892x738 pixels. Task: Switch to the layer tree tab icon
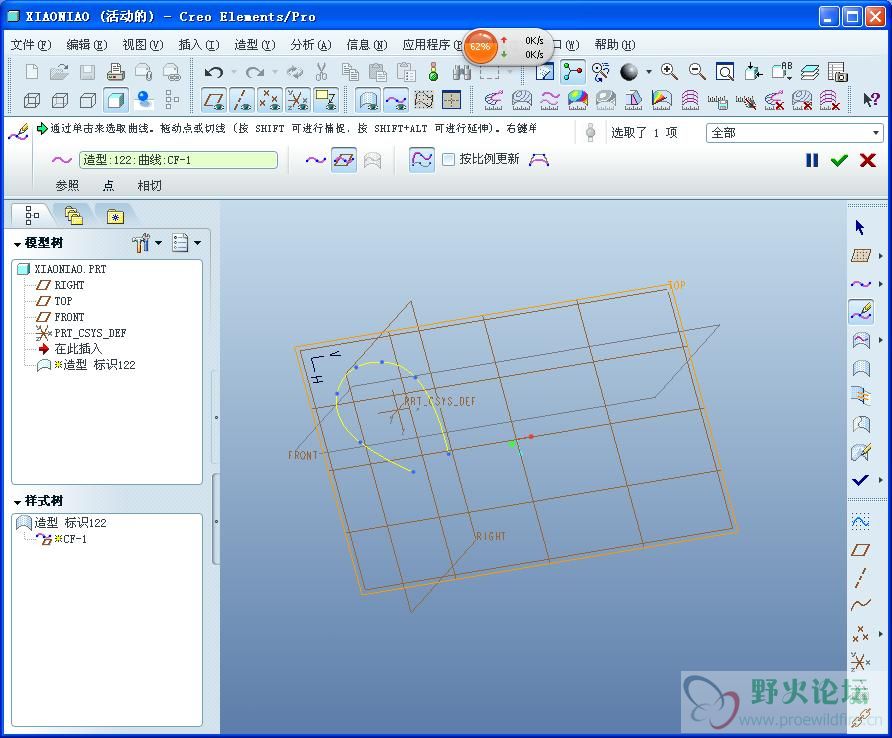(73, 216)
